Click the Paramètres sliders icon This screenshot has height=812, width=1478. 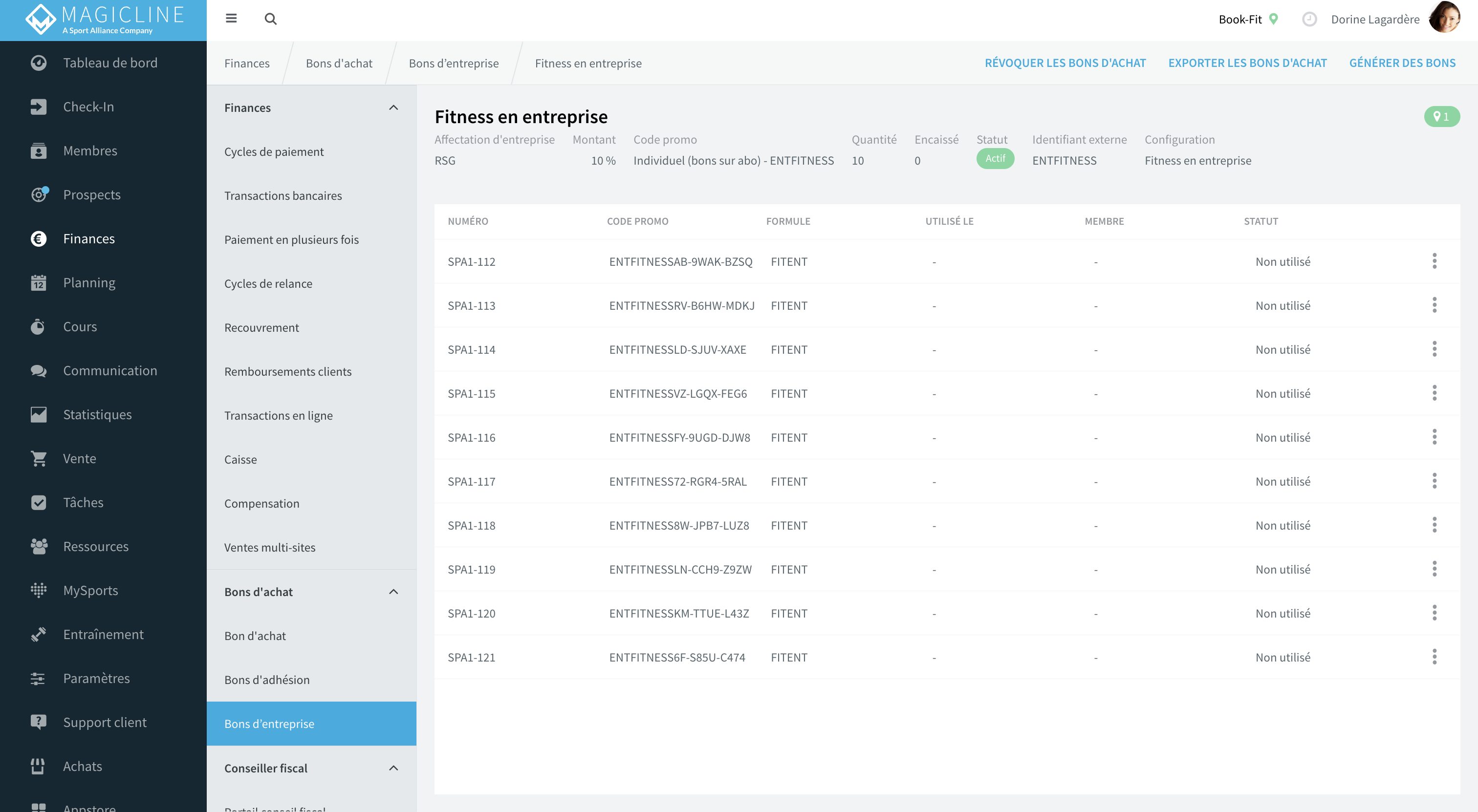39,679
